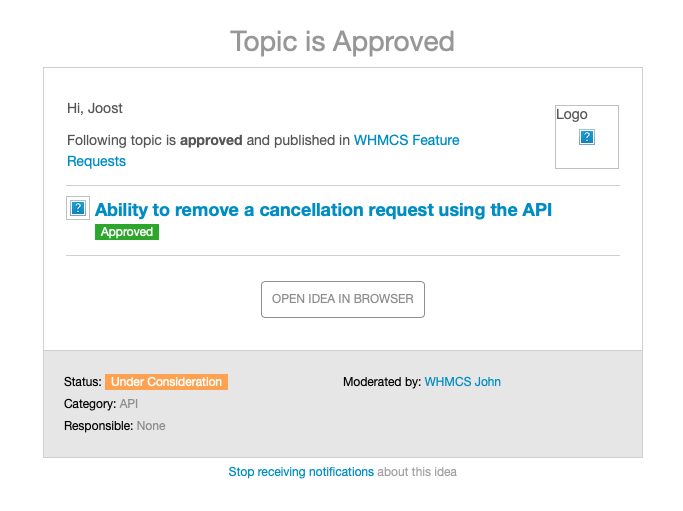Click the "Status:" label
Image resolution: width=683 pixels, height=511 pixels.
pyautogui.click(x=83, y=382)
